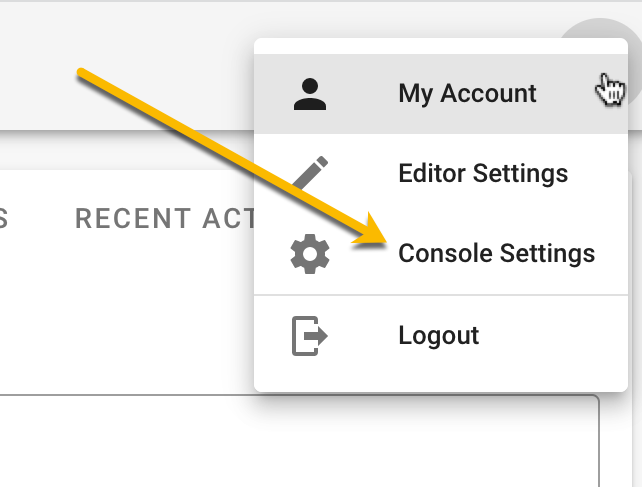This screenshot has height=487, width=642.
Task: Switch to the RECENT ACT tab
Action: click(165, 218)
